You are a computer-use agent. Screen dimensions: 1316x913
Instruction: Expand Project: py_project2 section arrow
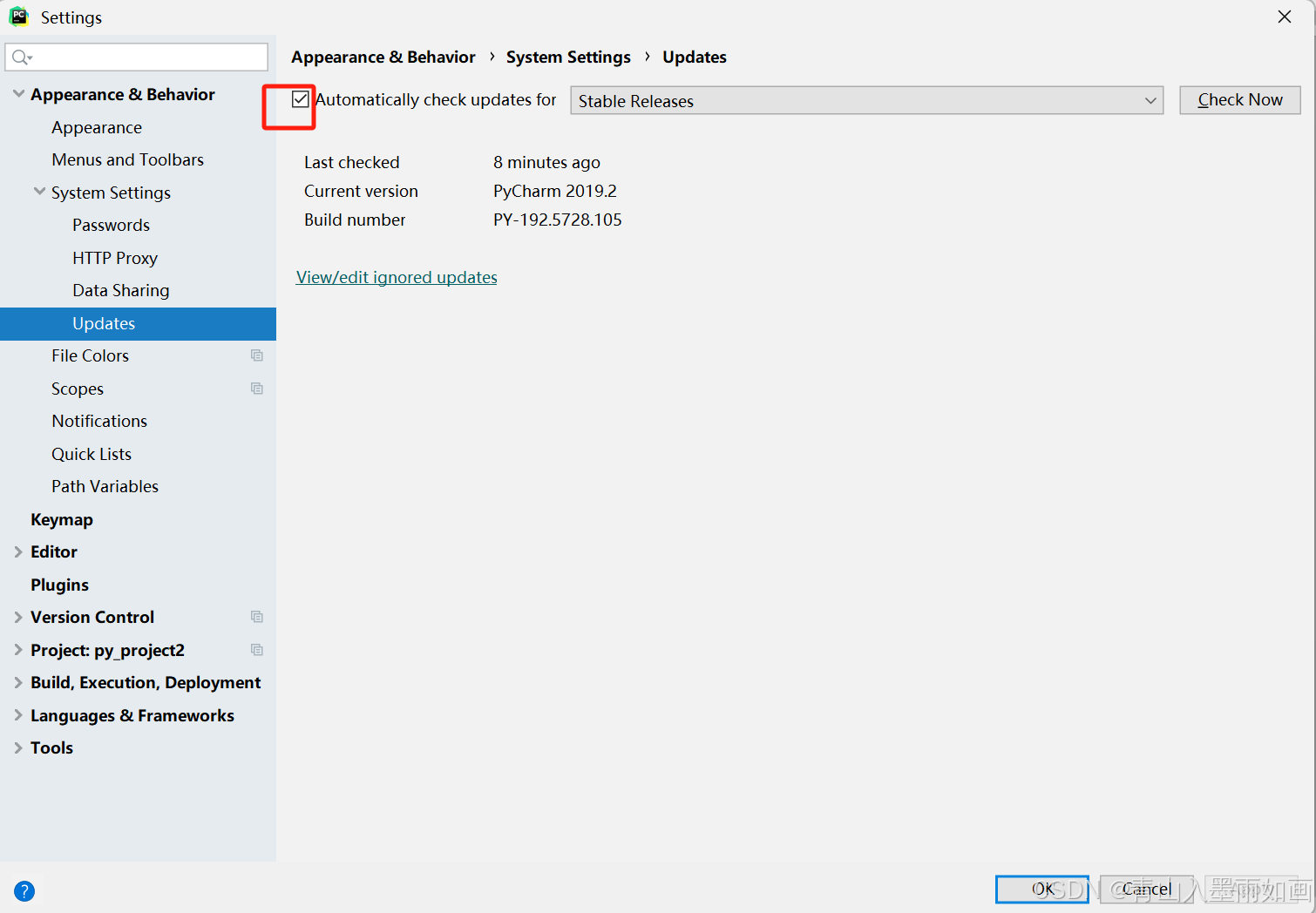(x=18, y=650)
